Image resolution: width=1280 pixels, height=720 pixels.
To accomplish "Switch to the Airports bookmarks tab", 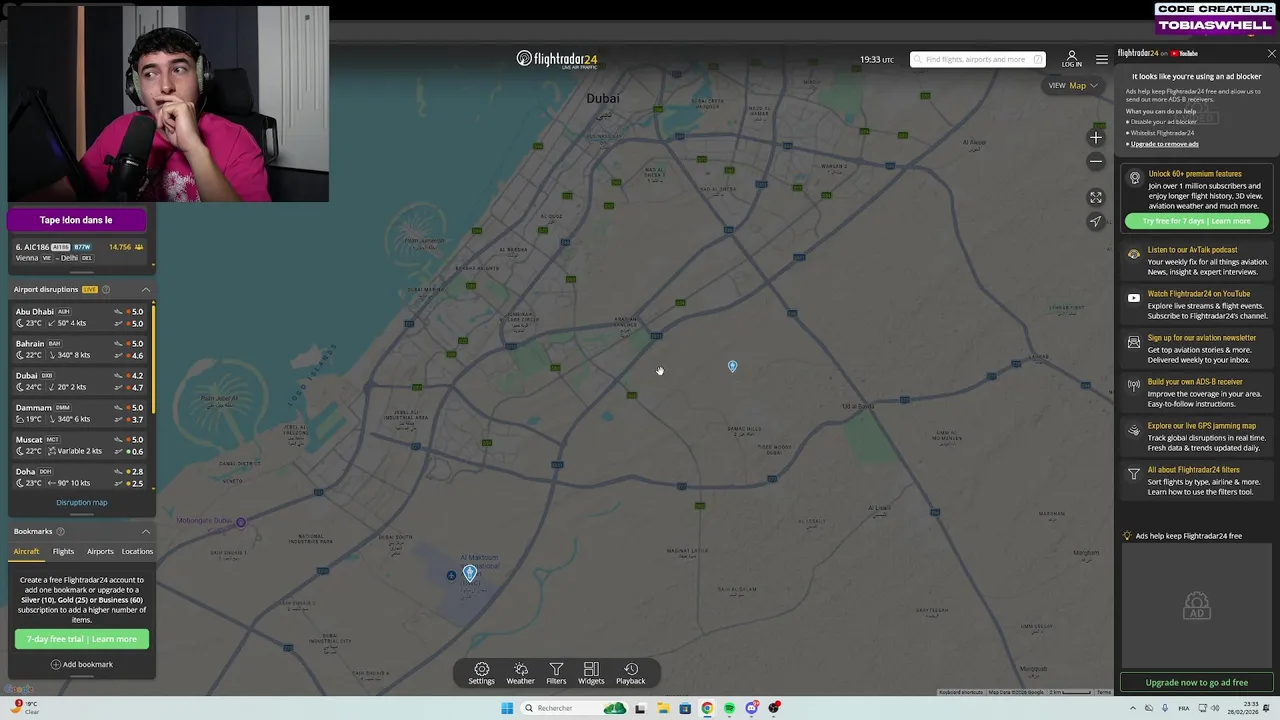I will coord(100,551).
